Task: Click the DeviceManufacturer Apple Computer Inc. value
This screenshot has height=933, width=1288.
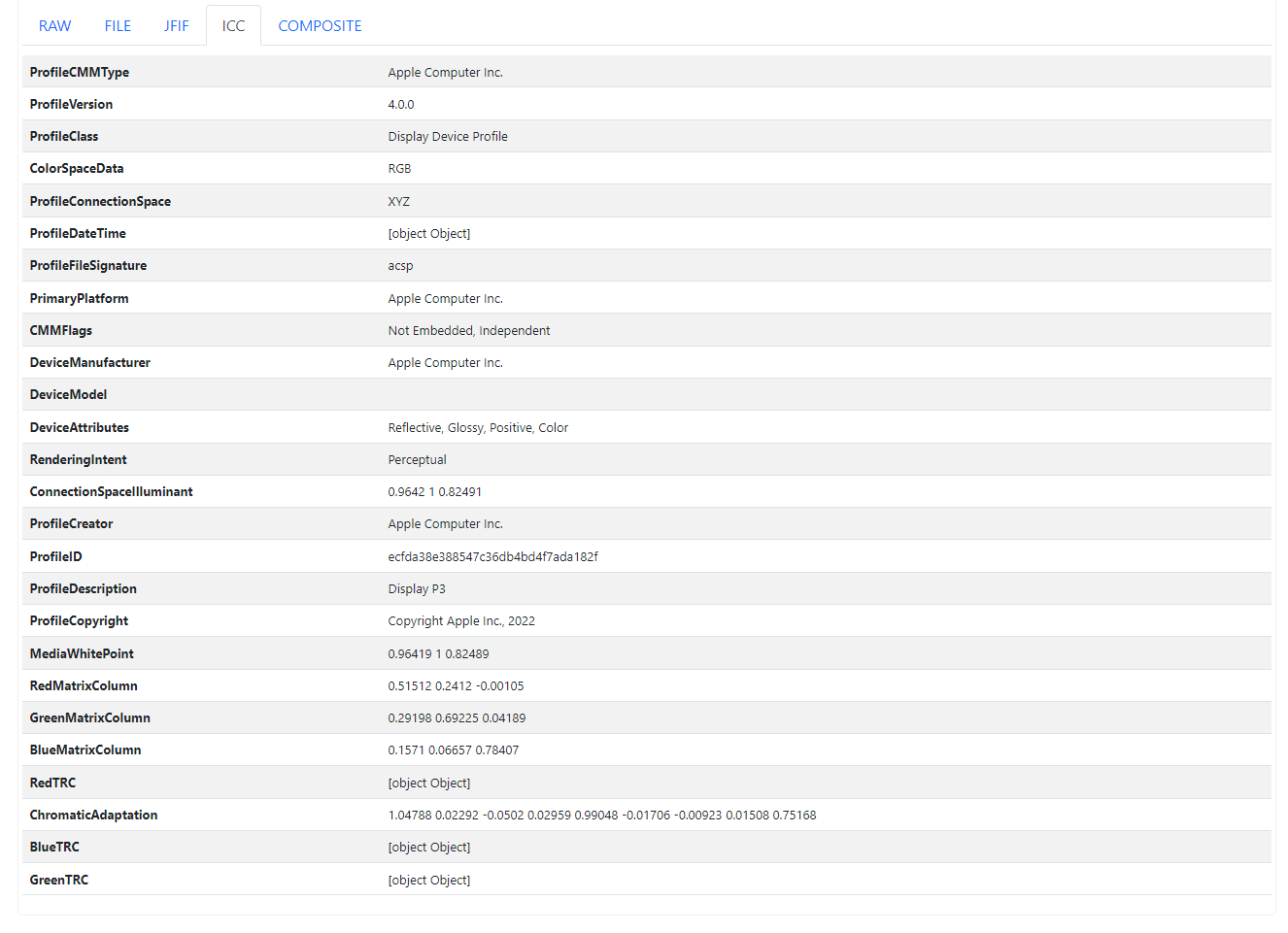Action: [x=446, y=363]
